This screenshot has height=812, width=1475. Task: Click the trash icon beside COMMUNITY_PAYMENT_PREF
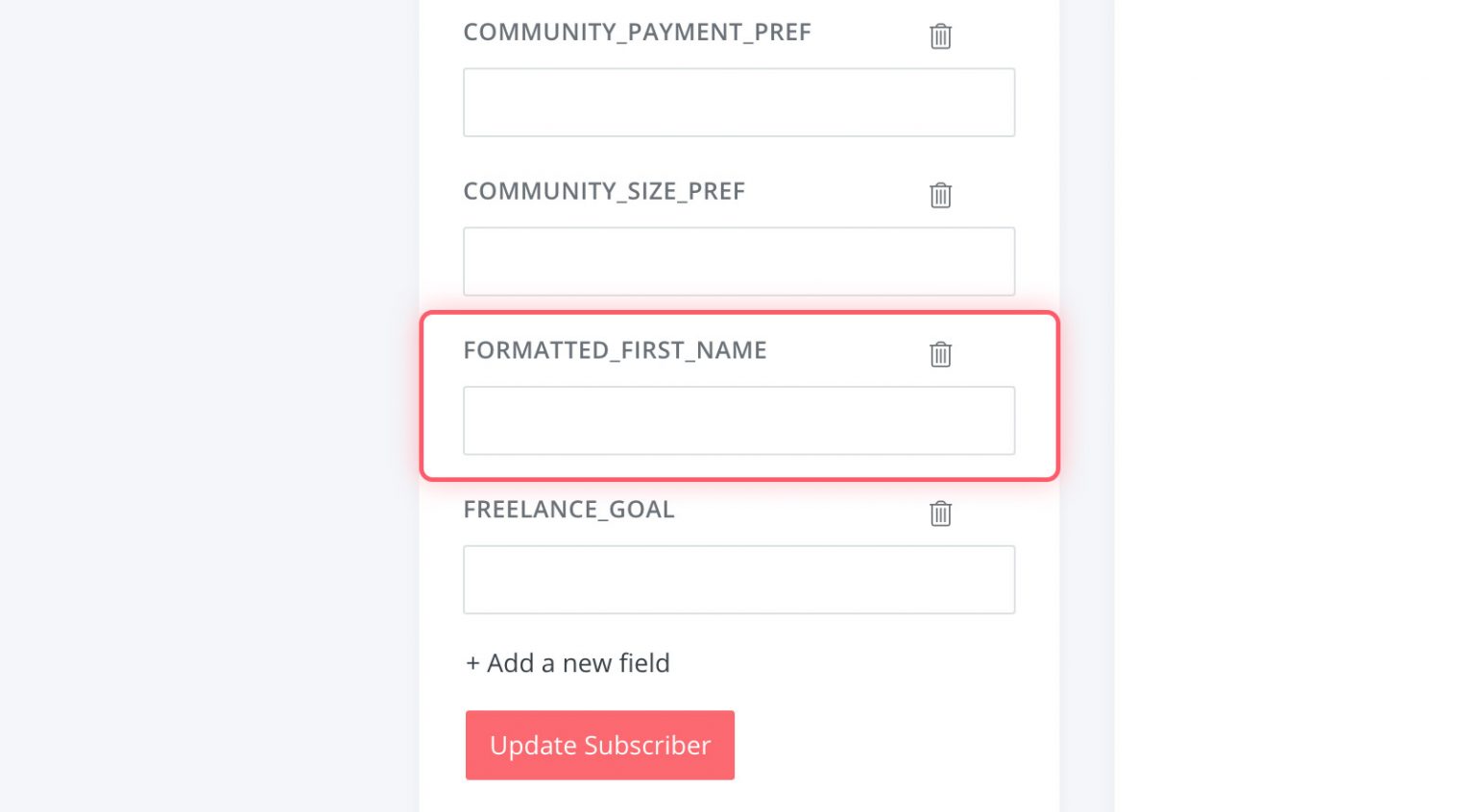[x=940, y=36]
